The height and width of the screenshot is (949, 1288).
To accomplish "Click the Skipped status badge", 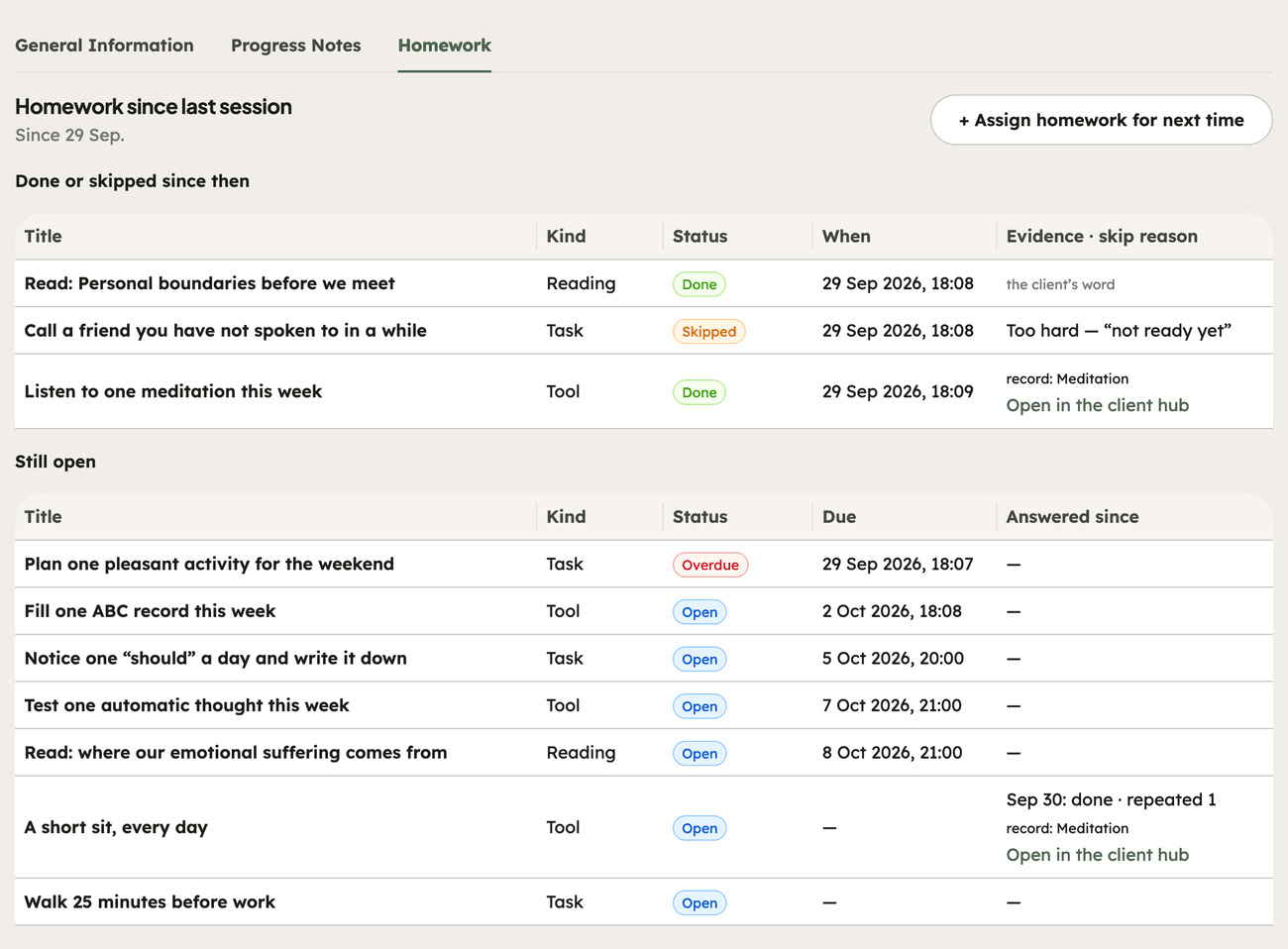I will coord(708,332).
